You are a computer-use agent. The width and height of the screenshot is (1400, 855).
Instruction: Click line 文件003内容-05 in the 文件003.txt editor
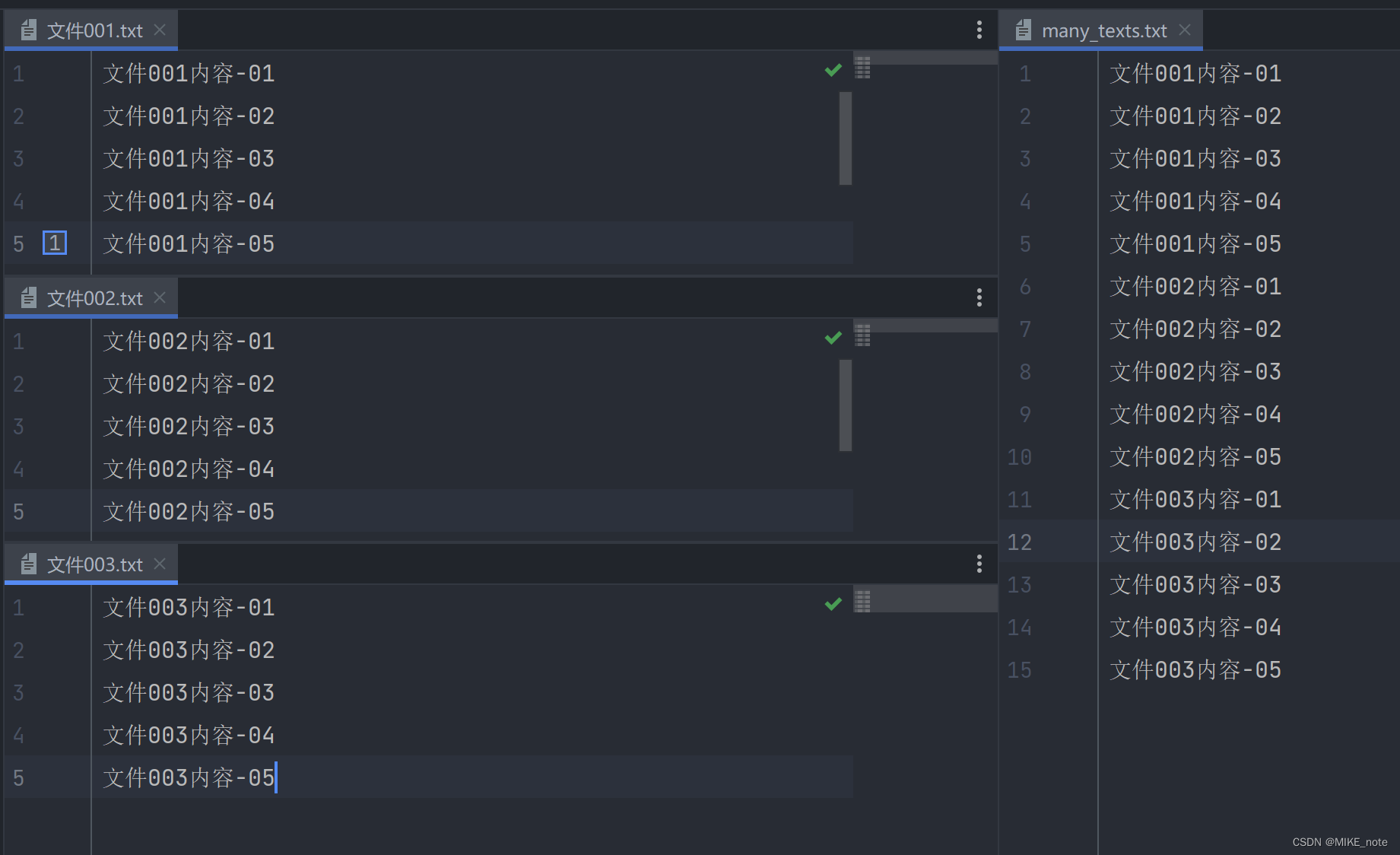189,778
